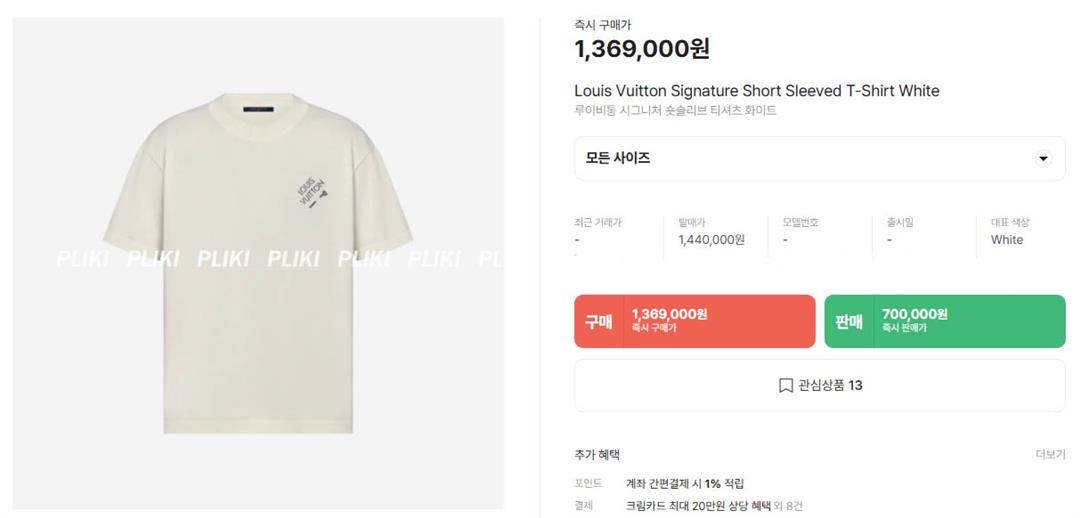Open the size dropdown arrow icon
1080x518 pixels.
coord(1043,159)
